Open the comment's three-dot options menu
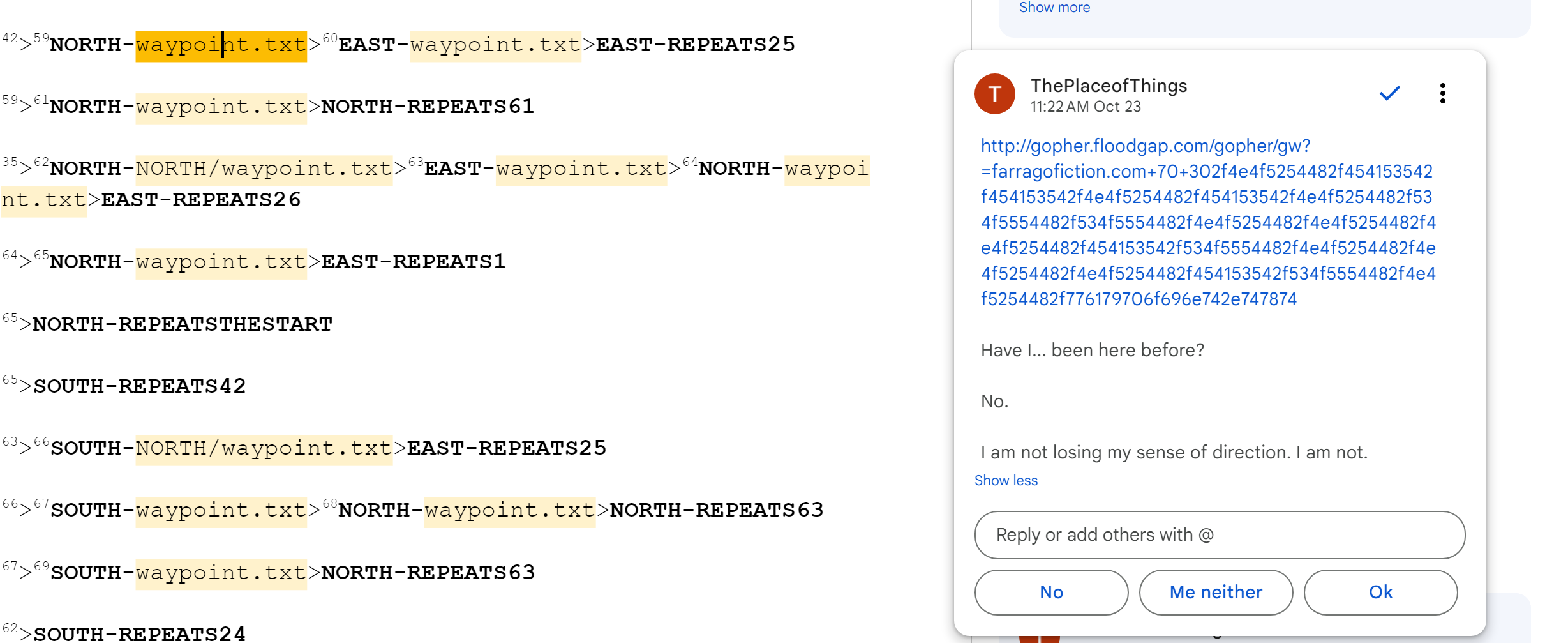Screen dimensions: 1568x643 pyautogui.click(x=1442, y=93)
